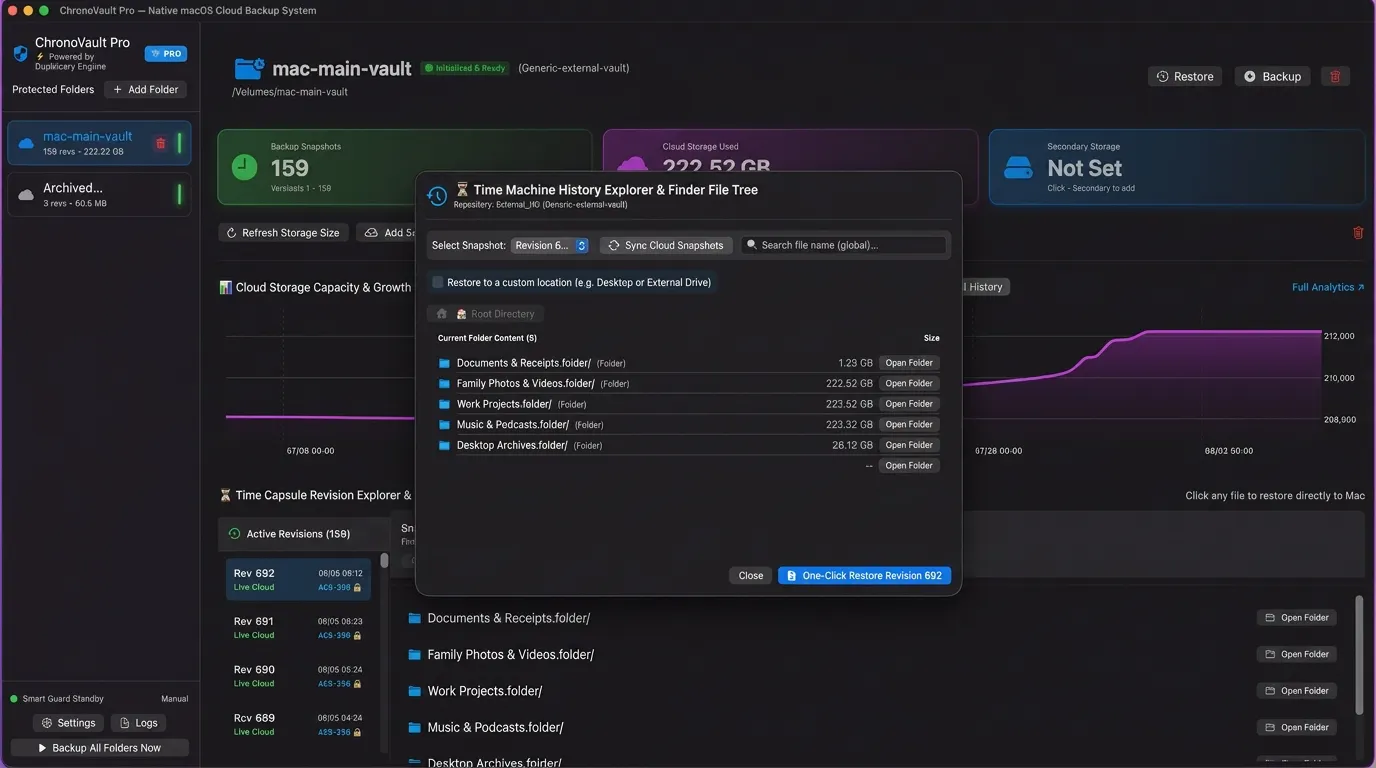This screenshot has width=1376, height=768.
Task: Select the Archived... vault in sidebar
Action: tap(99, 194)
